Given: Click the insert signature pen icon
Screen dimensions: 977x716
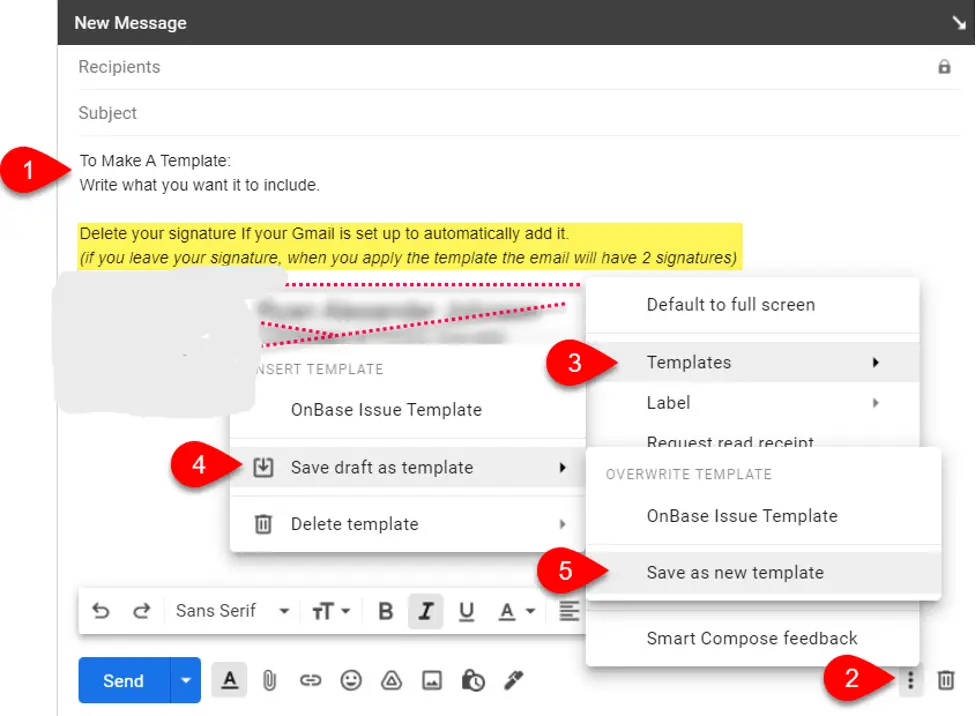Looking at the screenshot, I should pyautogui.click(x=513, y=680).
